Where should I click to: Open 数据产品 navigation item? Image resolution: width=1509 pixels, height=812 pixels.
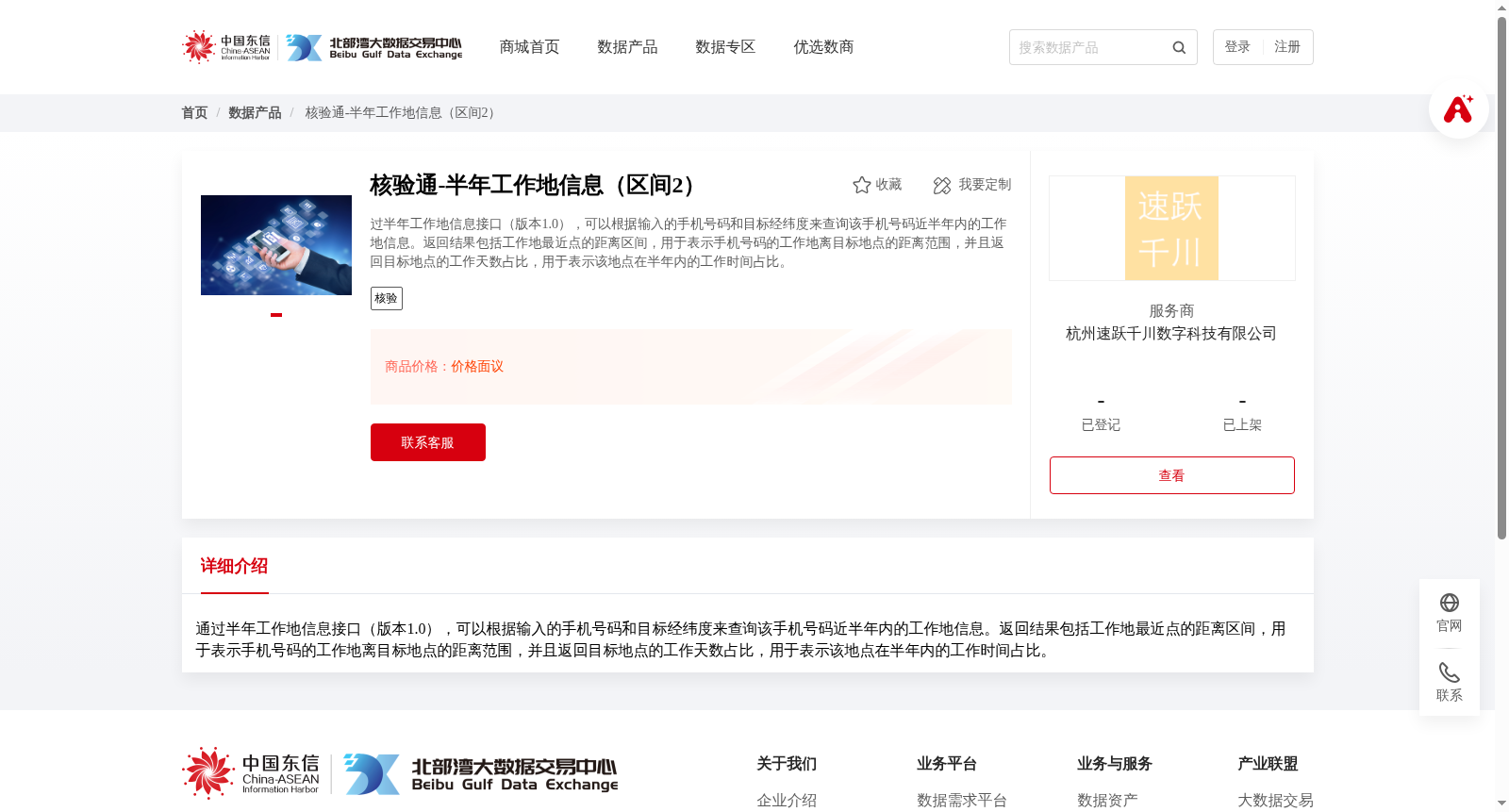(627, 47)
